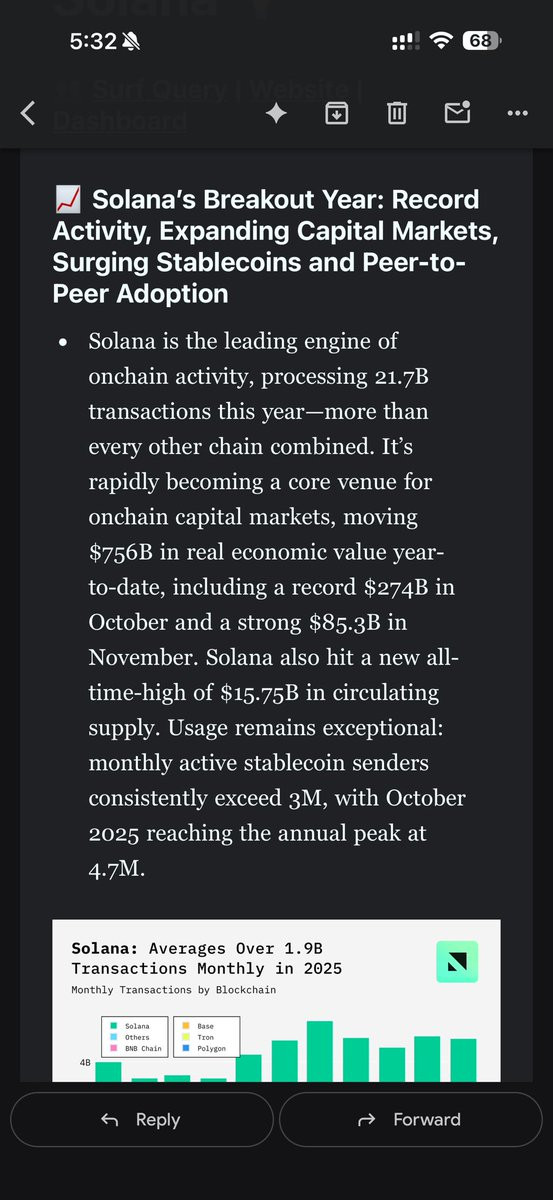Tap the tallest green bar in the chart

point(319,1051)
